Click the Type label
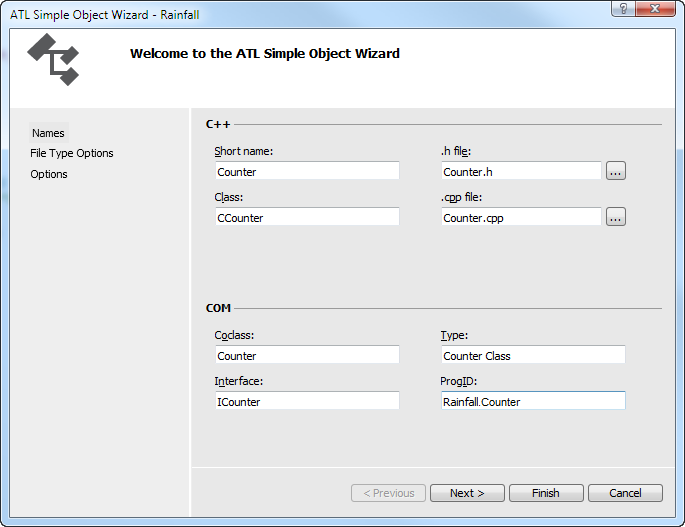The height and width of the screenshot is (527, 685). (x=454, y=336)
